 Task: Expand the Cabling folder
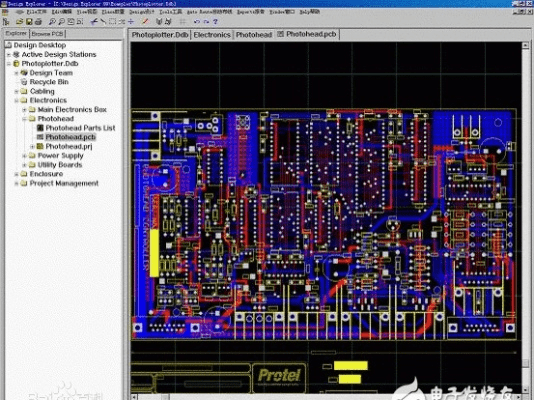pos(16,91)
